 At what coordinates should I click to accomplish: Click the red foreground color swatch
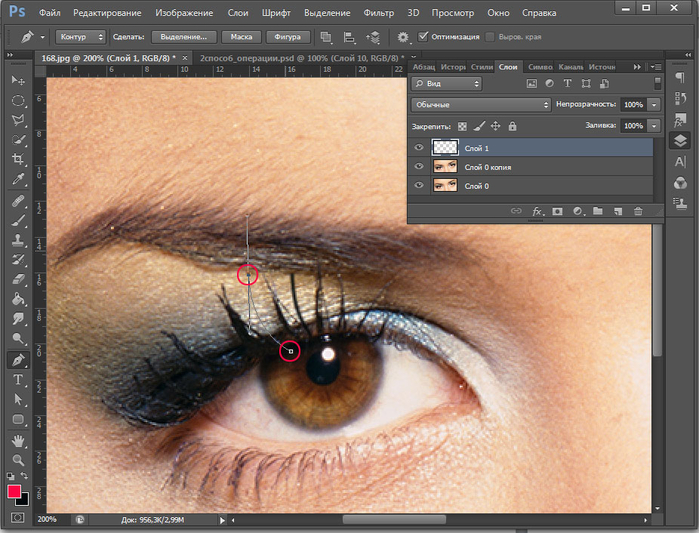15,490
